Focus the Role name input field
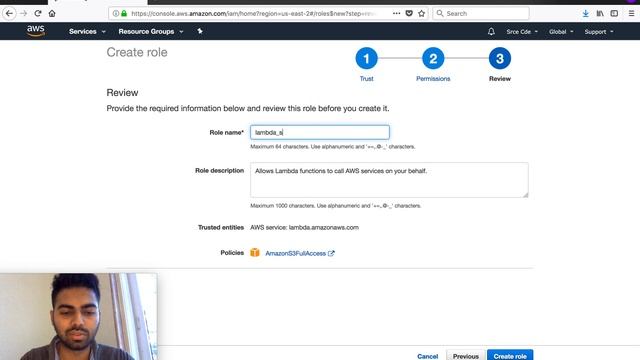Screen dimensions: 640x360 pos(320,132)
